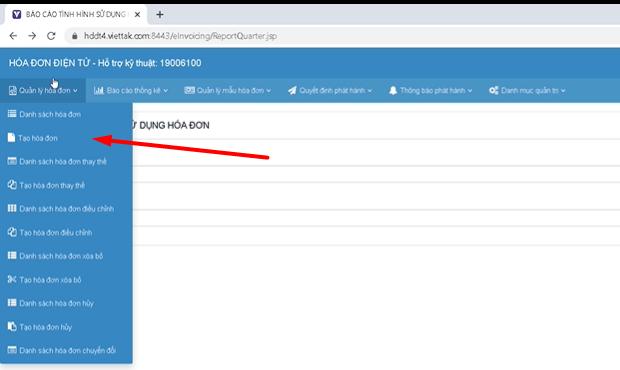Collapse the Quản lý hóa đơn dropdown arrow
The image size is (620, 370).
click(x=75, y=91)
